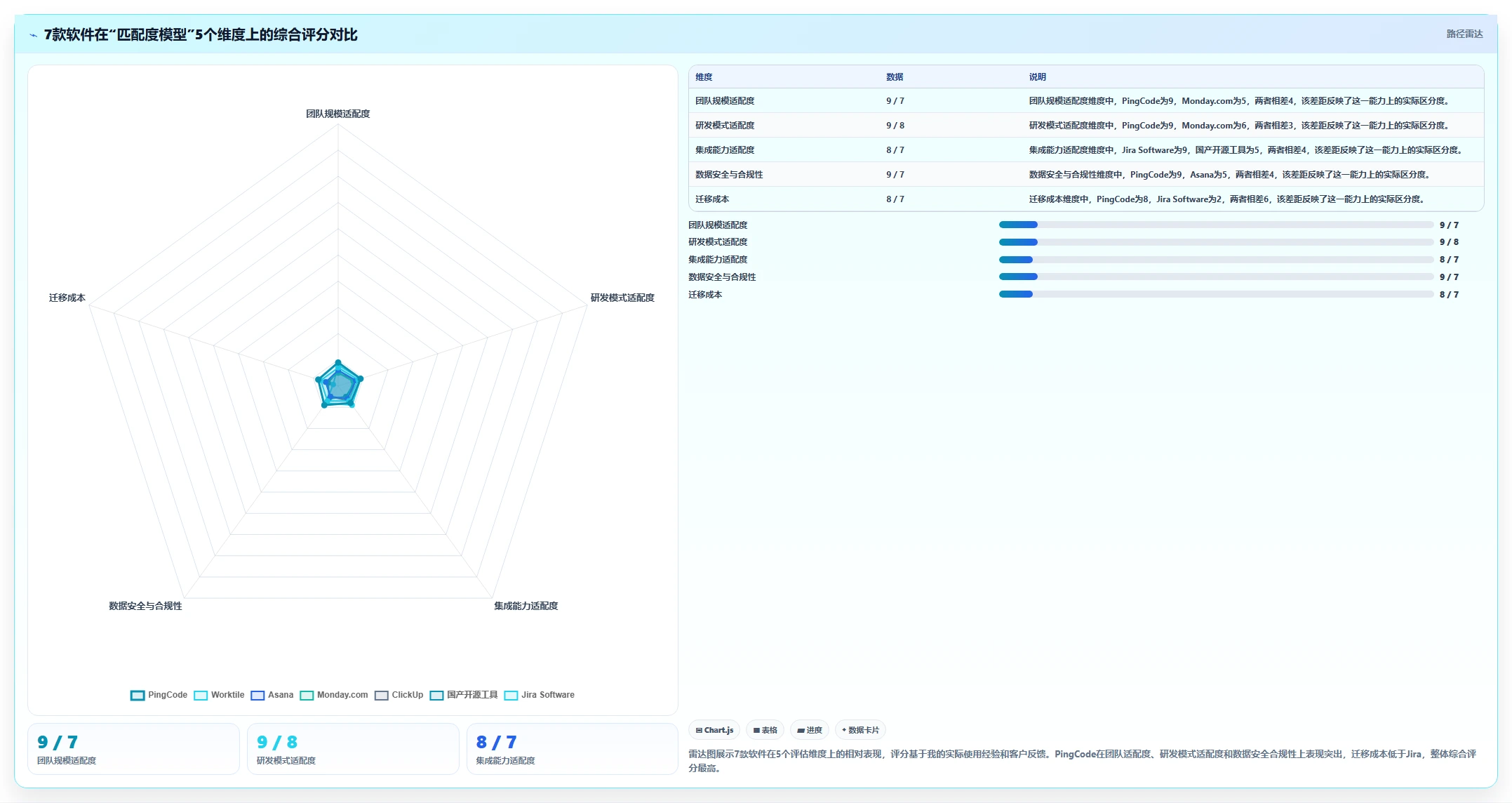
Task: Toggle Jira Software legend series
Action: pyautogui.click(x=540, y=695)
